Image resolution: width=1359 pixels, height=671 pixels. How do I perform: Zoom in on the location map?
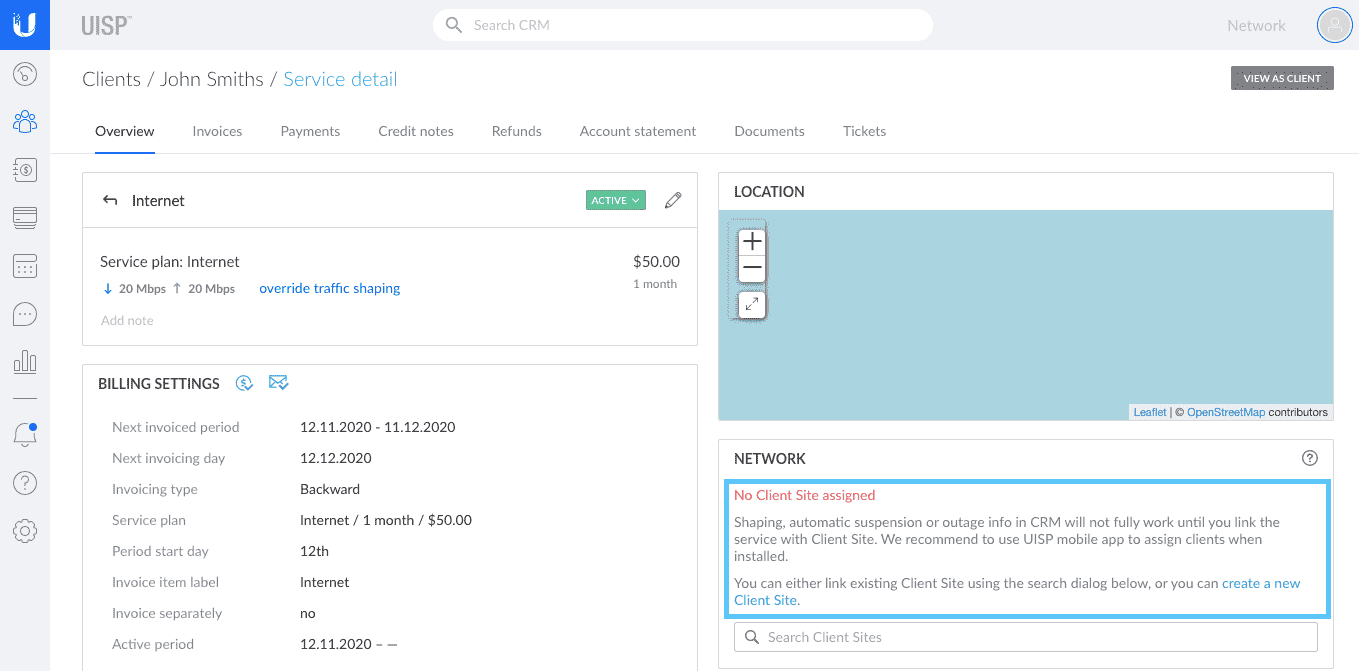tap(752, 241)
